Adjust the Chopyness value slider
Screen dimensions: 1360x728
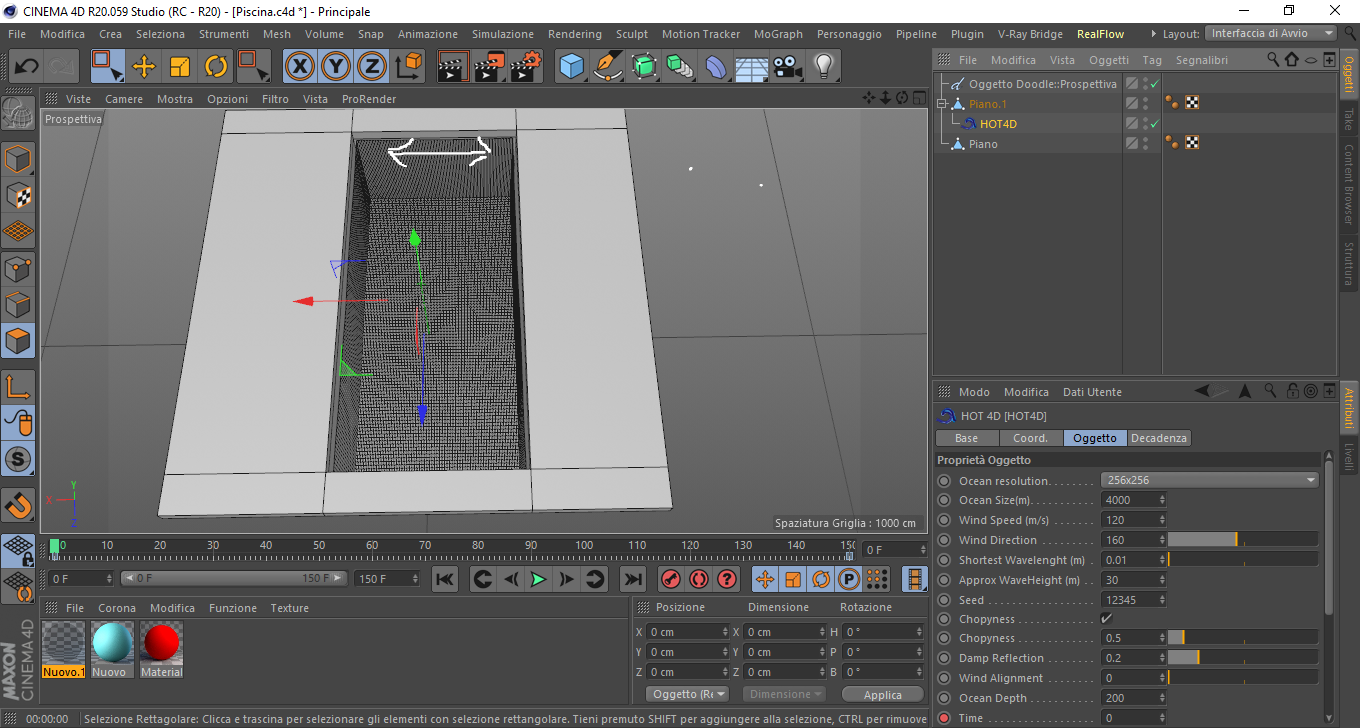pyautogui.click(x=1243, y=638)
